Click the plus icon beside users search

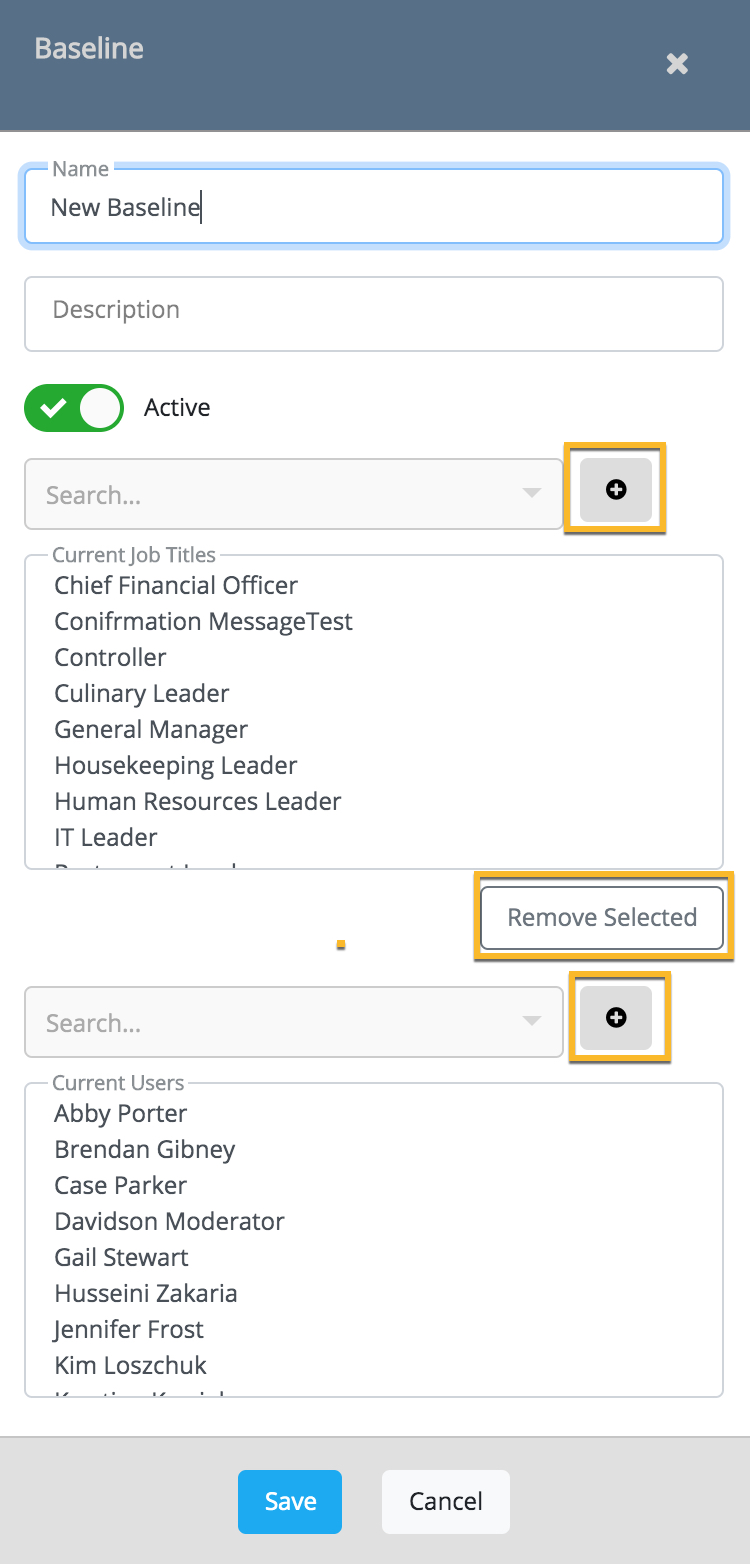point(618,1017)
